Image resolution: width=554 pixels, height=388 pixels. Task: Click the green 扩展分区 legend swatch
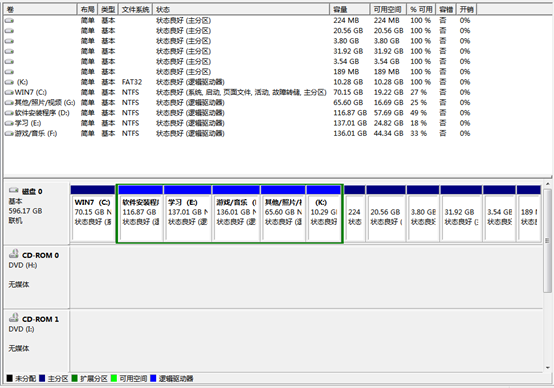click(74, 378)
